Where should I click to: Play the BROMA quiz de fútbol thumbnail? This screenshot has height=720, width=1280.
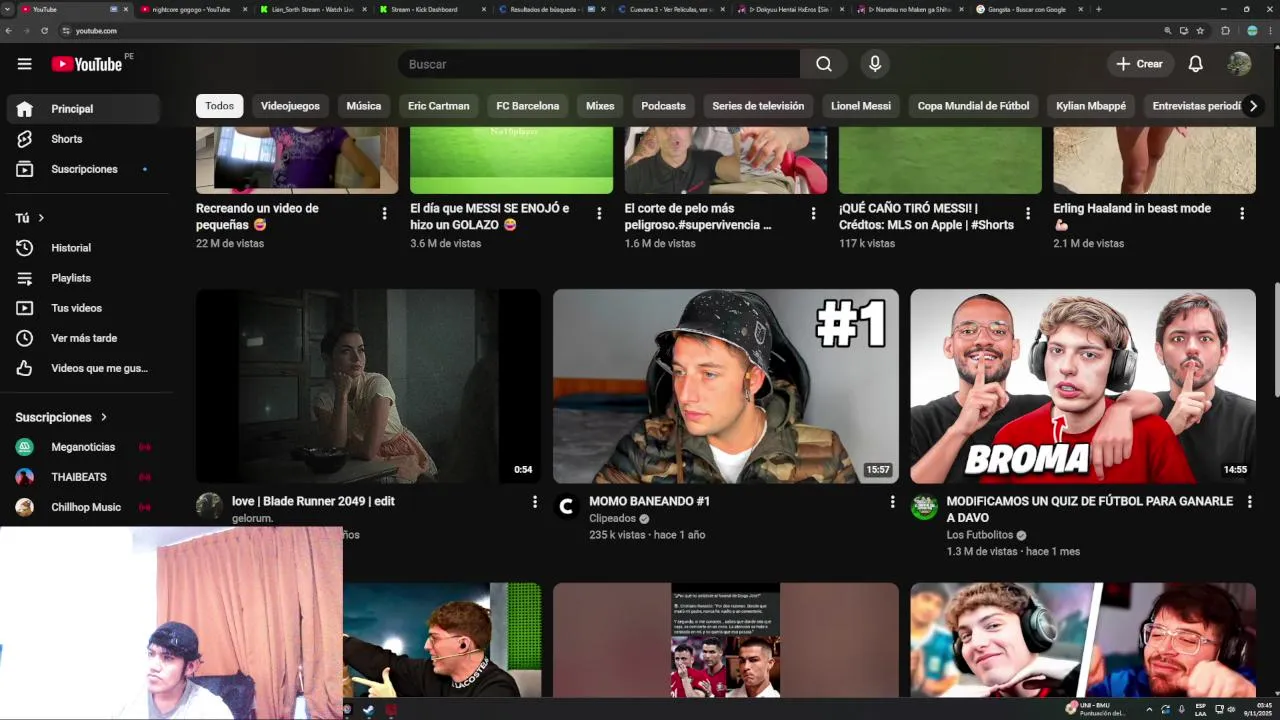click(1083, 386)
